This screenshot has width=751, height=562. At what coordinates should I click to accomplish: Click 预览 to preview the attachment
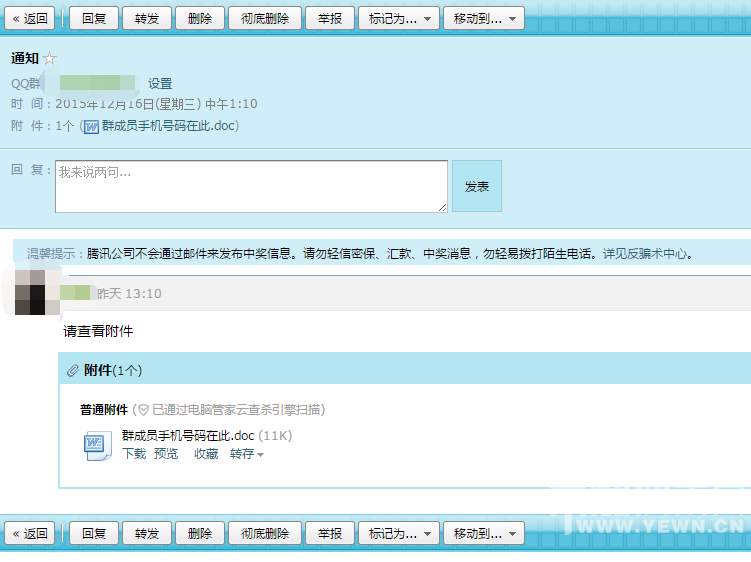click(x=166, y=453)
